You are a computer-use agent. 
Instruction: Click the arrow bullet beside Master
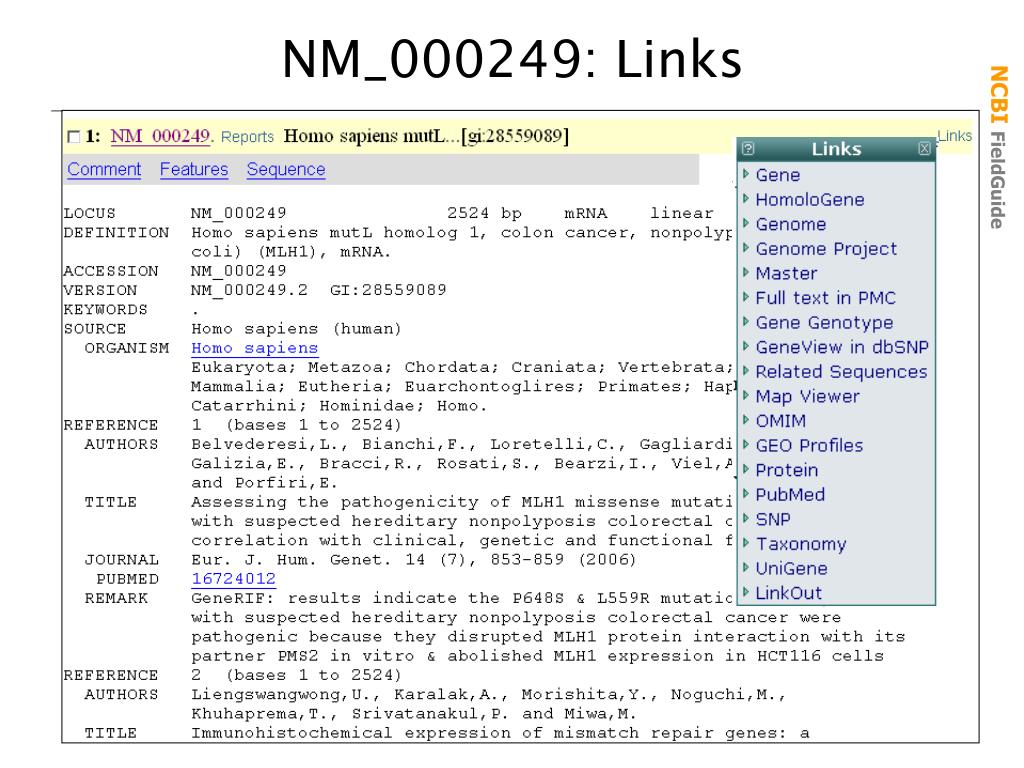pyautogui.click(x=746, y=272)
